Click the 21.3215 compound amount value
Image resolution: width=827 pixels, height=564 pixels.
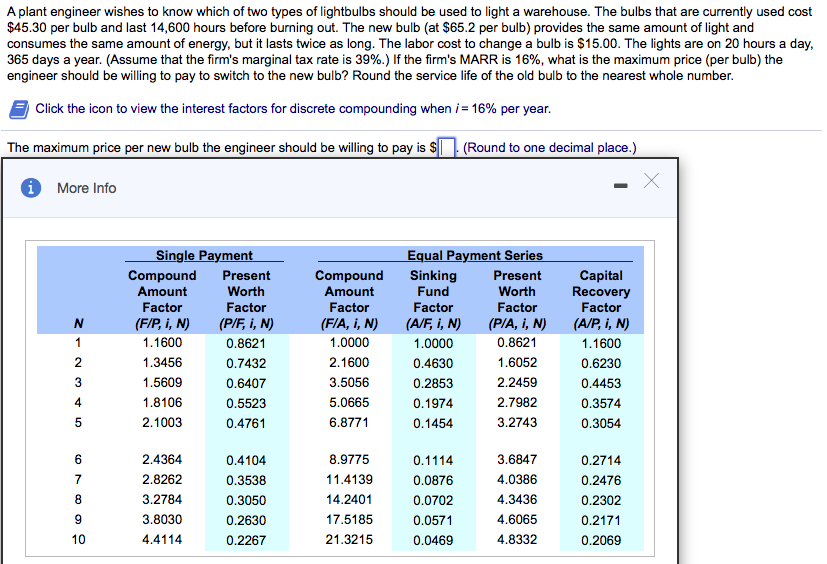[x=349, y=540]
